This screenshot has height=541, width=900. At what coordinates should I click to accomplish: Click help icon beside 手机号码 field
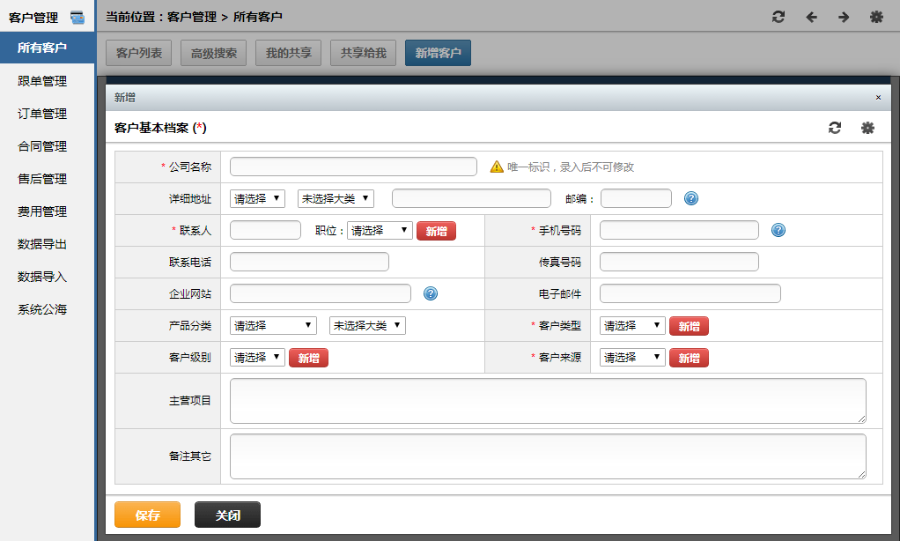[x=778, y=230]
